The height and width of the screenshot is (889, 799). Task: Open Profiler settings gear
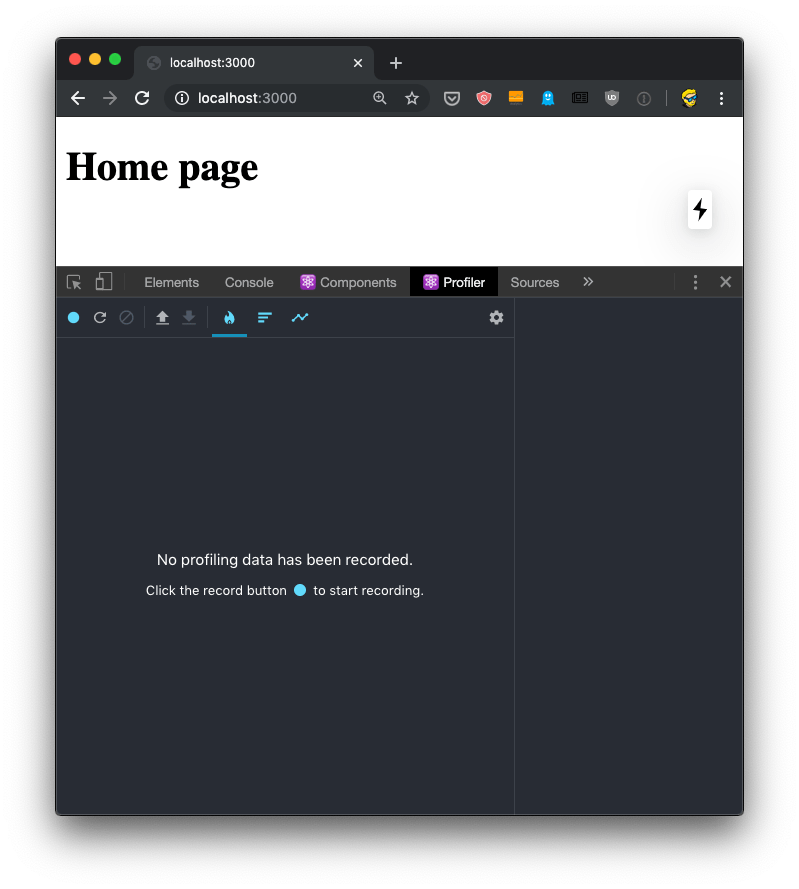coord(496,318)
